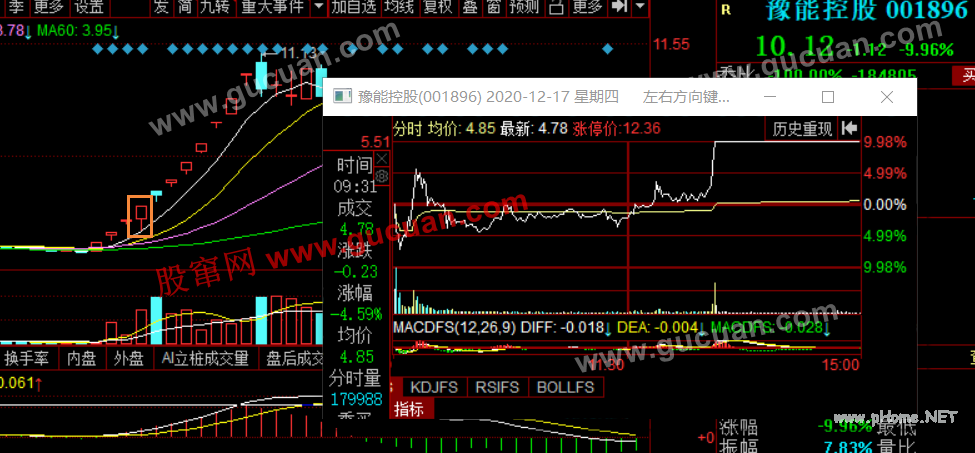This screenshot has width=975, height=453.
Task: Open 重大事件 major events
Action: [x=273, y=7]
